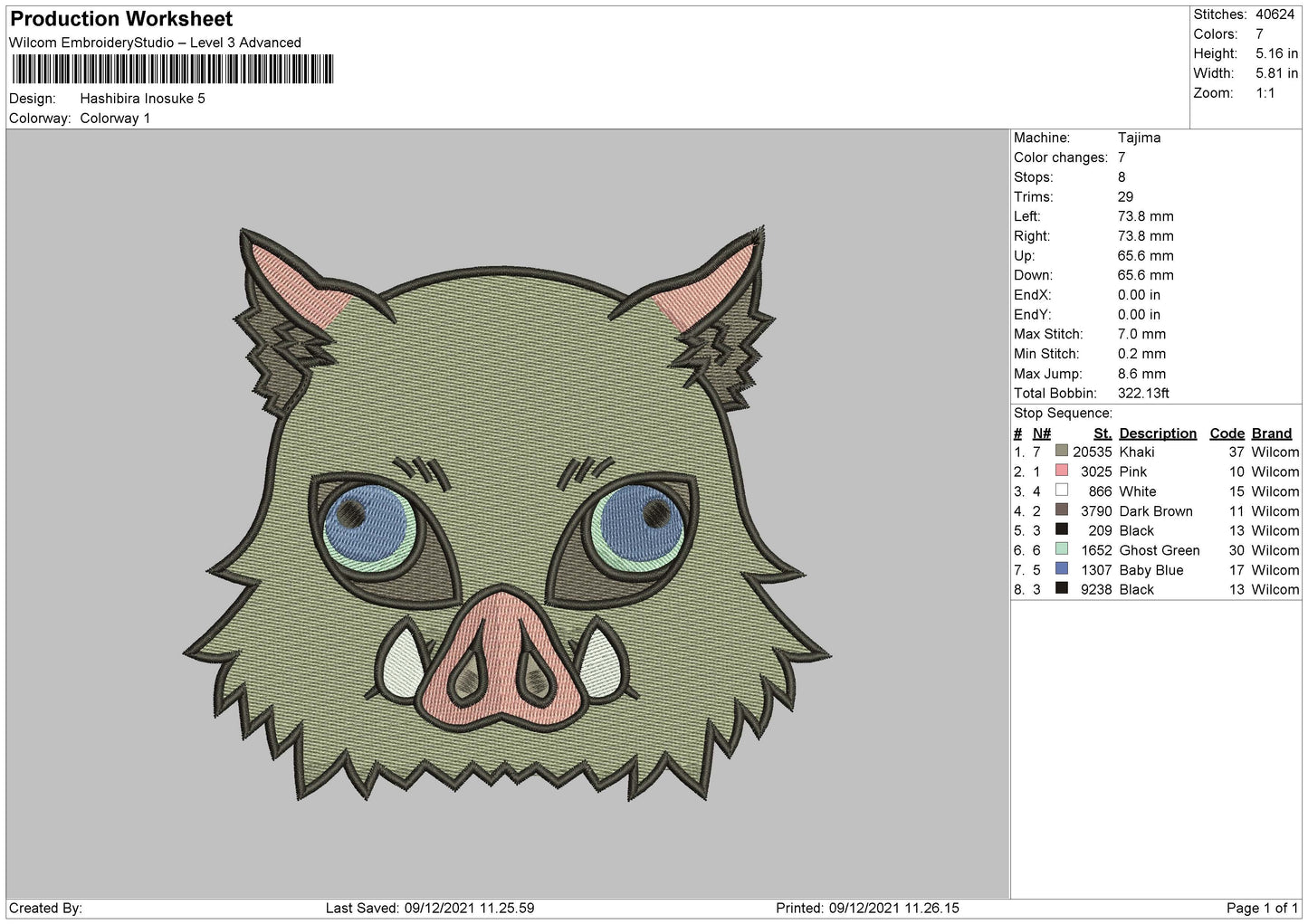Click the Description column header

click(x=1158, y=433)
